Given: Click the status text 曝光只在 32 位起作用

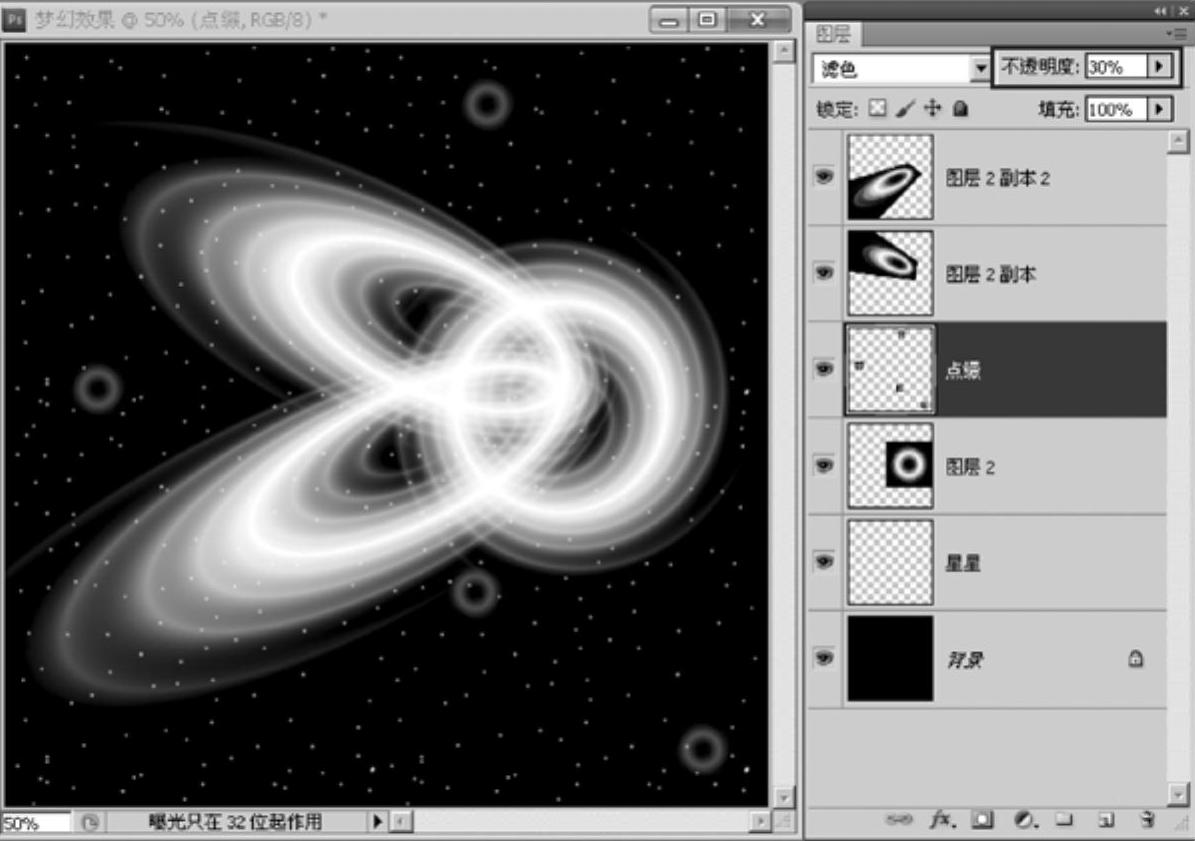Looking at the screenshot, I should click(x=235, y=821).
